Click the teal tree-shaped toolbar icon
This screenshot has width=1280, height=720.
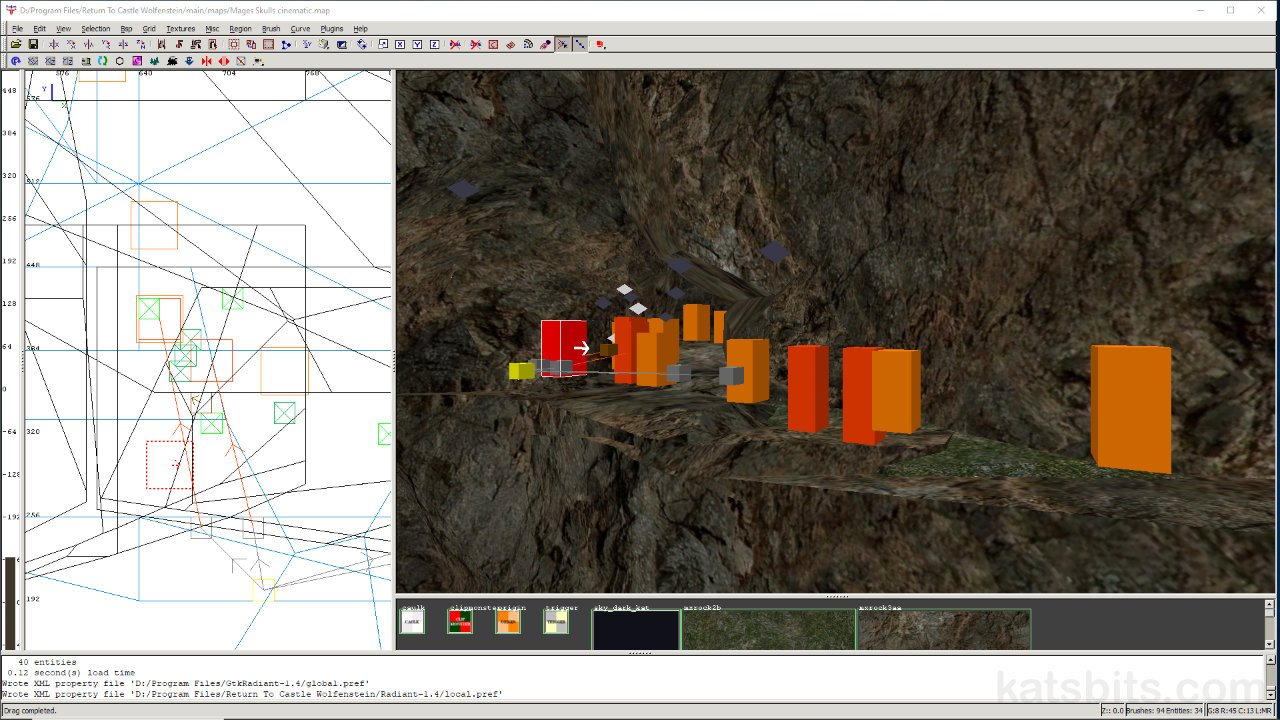[x=154, y=61]
